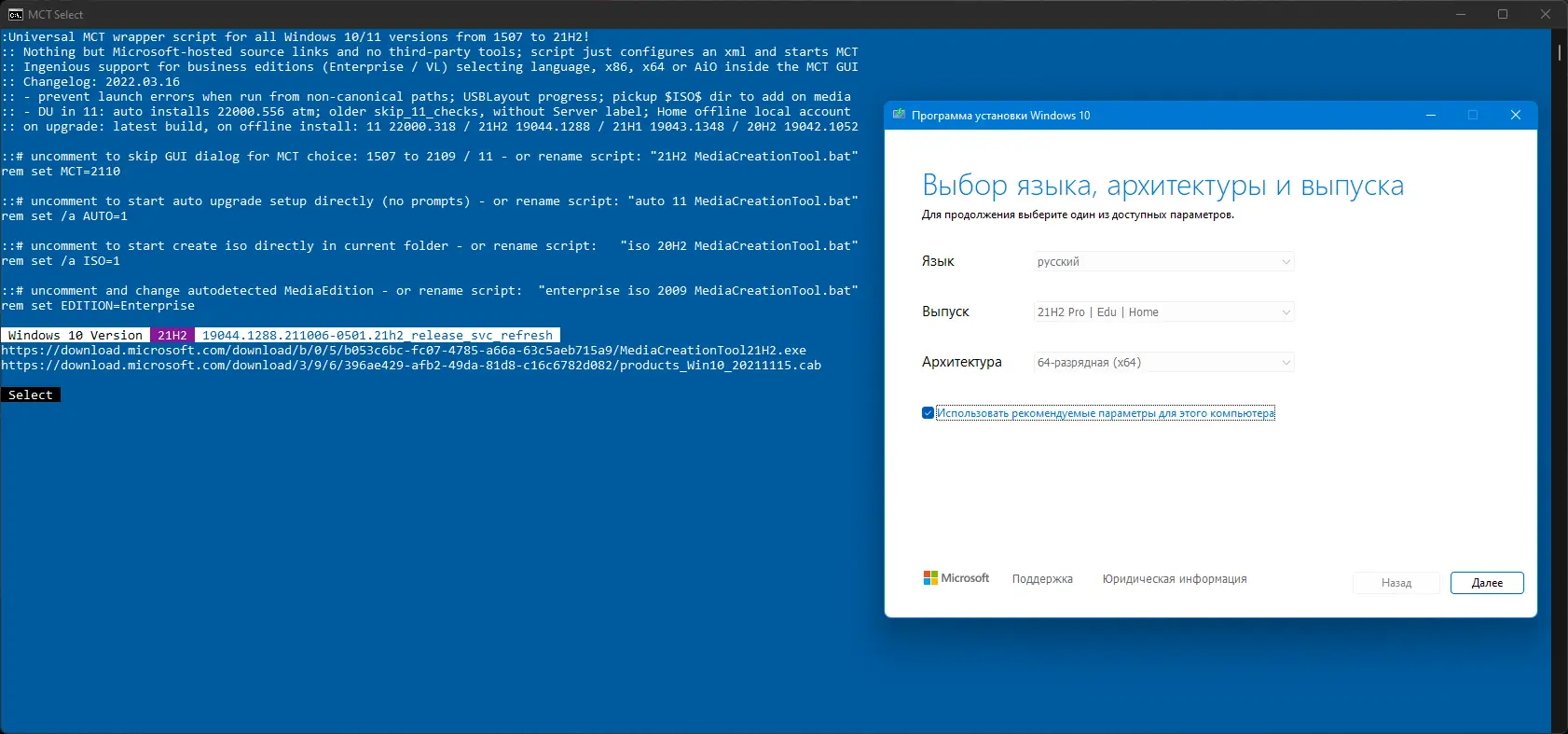Click the products_Win10_20211115.cab download URL
The height and width of the screenshot is (734, 1568).
coord(411,366)
